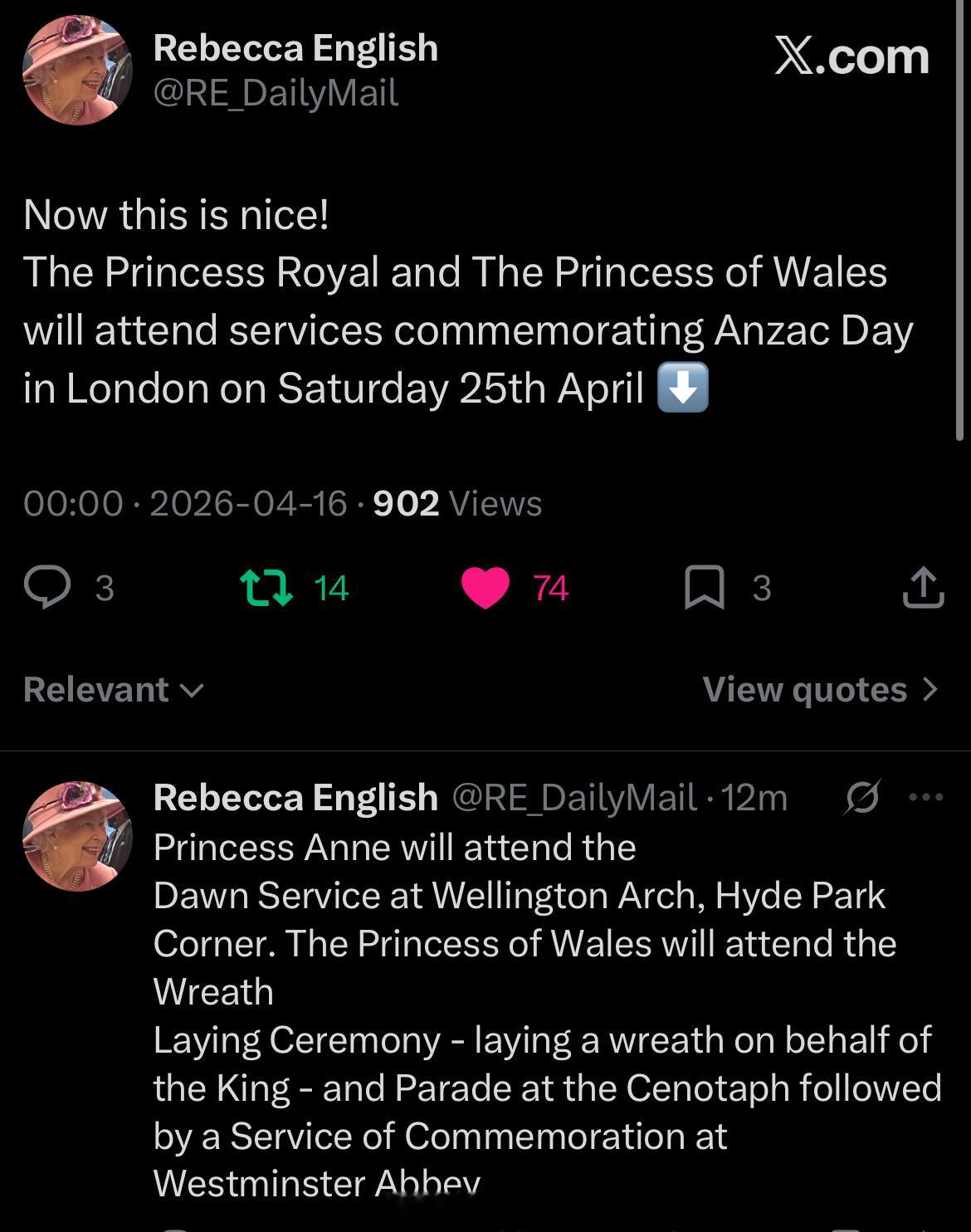
Task: Open the reply author's avatar
Action: 77,835
